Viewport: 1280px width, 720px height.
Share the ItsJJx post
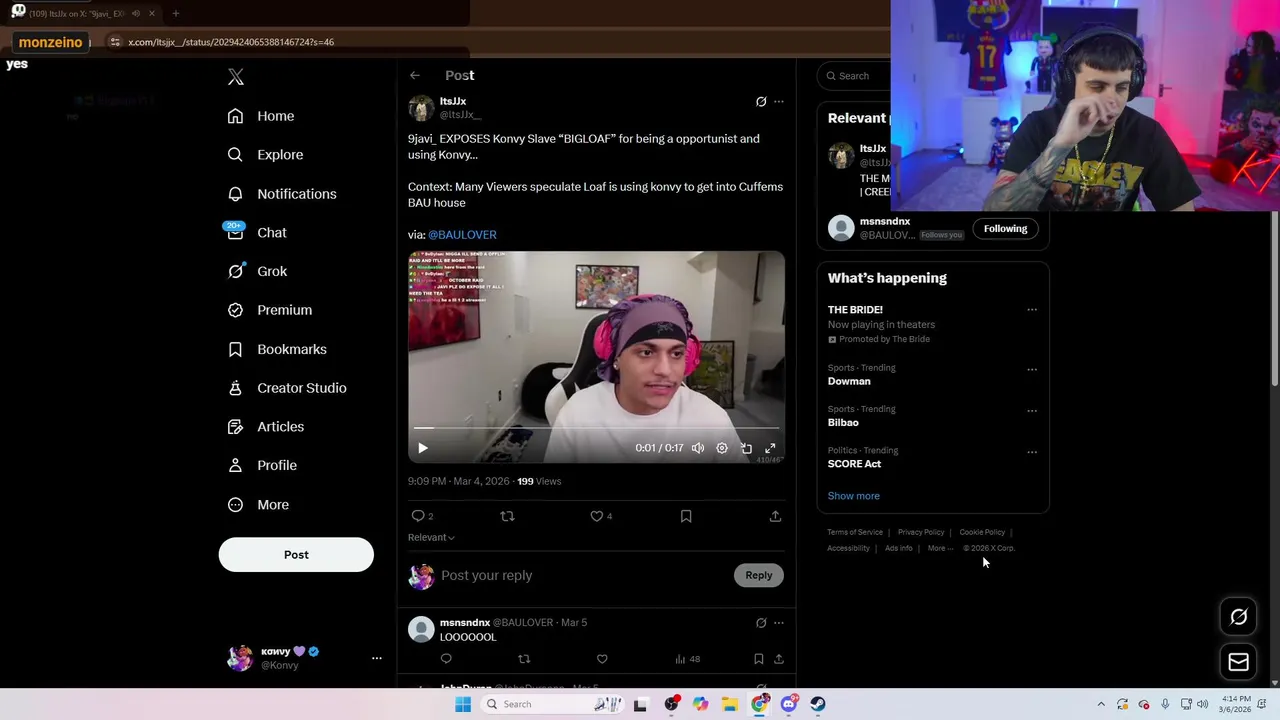pyautogui.click(x=775, y=516)
